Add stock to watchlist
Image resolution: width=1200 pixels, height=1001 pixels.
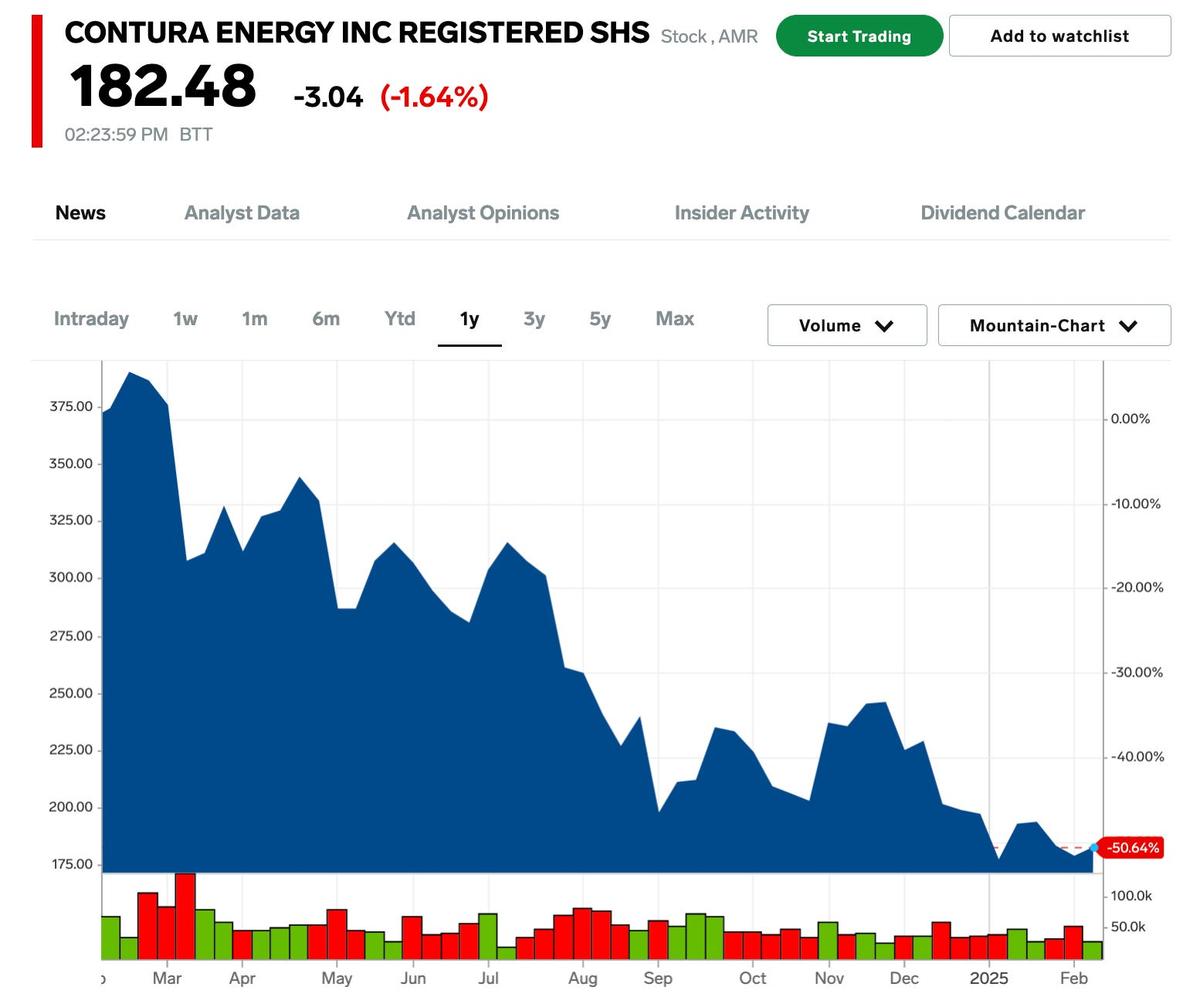[1059, 36]
